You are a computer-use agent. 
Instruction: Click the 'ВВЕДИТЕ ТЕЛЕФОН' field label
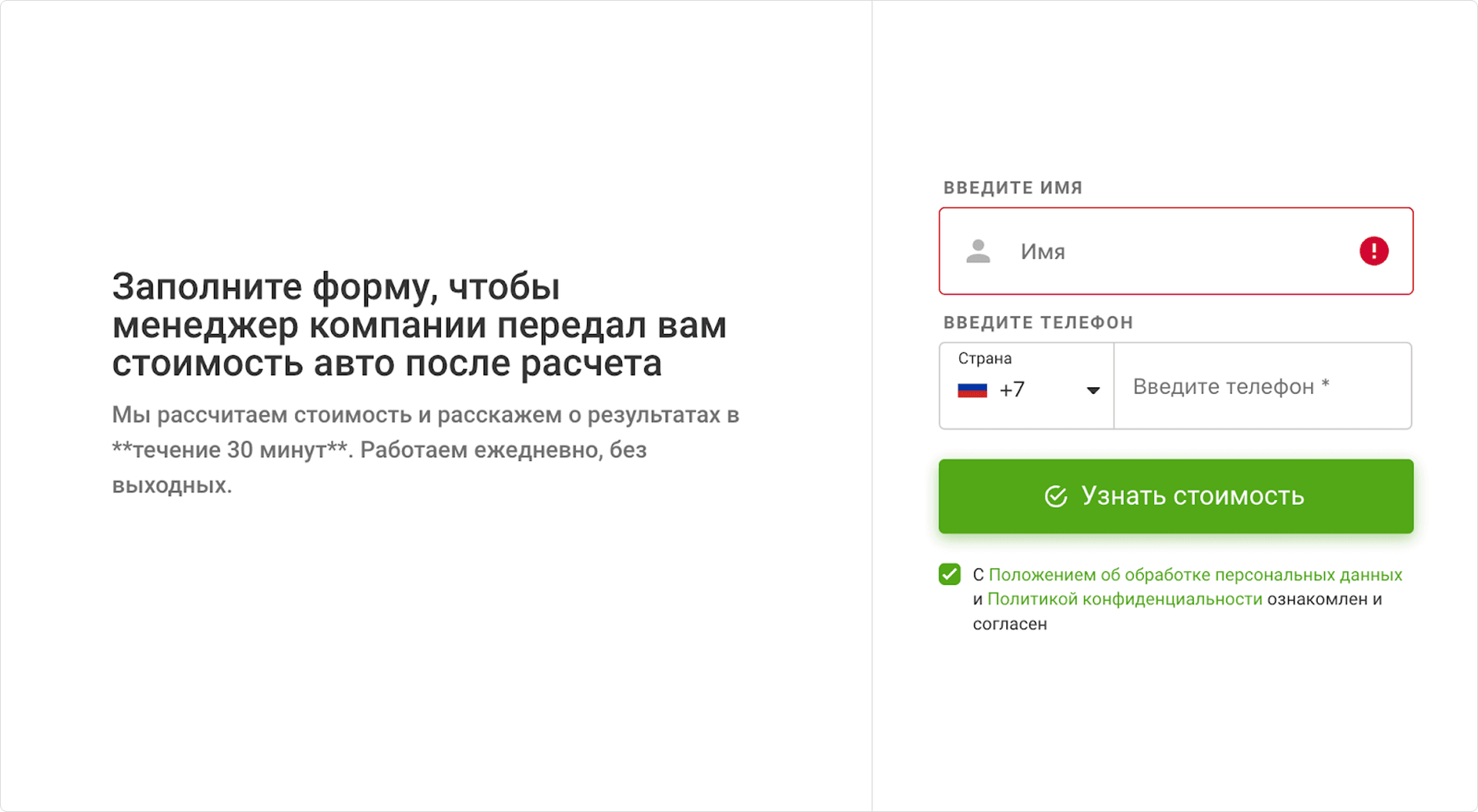[x=1038, y=322]
